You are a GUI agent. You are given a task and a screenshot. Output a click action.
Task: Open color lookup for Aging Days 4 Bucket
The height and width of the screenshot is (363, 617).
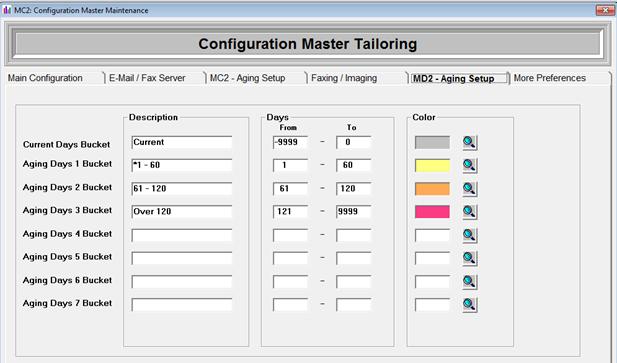click(469, 235)
